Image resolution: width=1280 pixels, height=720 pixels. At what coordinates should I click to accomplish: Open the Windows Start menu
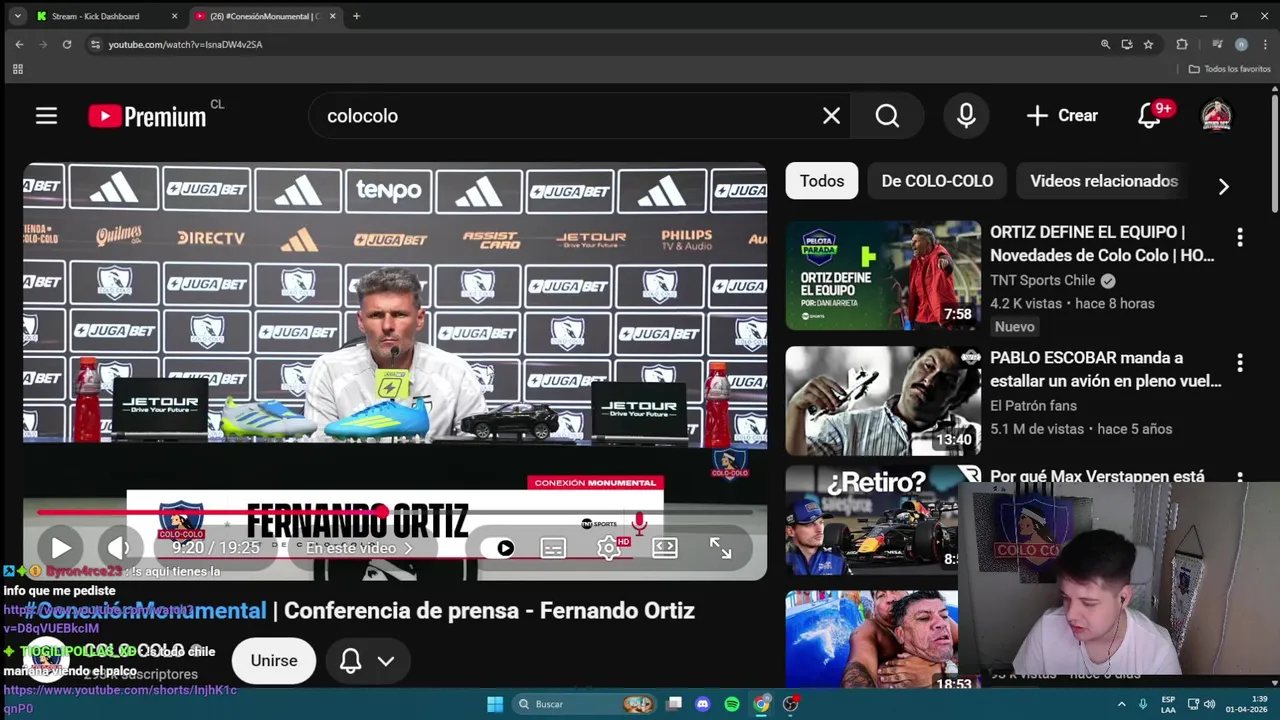click(x=495, y=704)
